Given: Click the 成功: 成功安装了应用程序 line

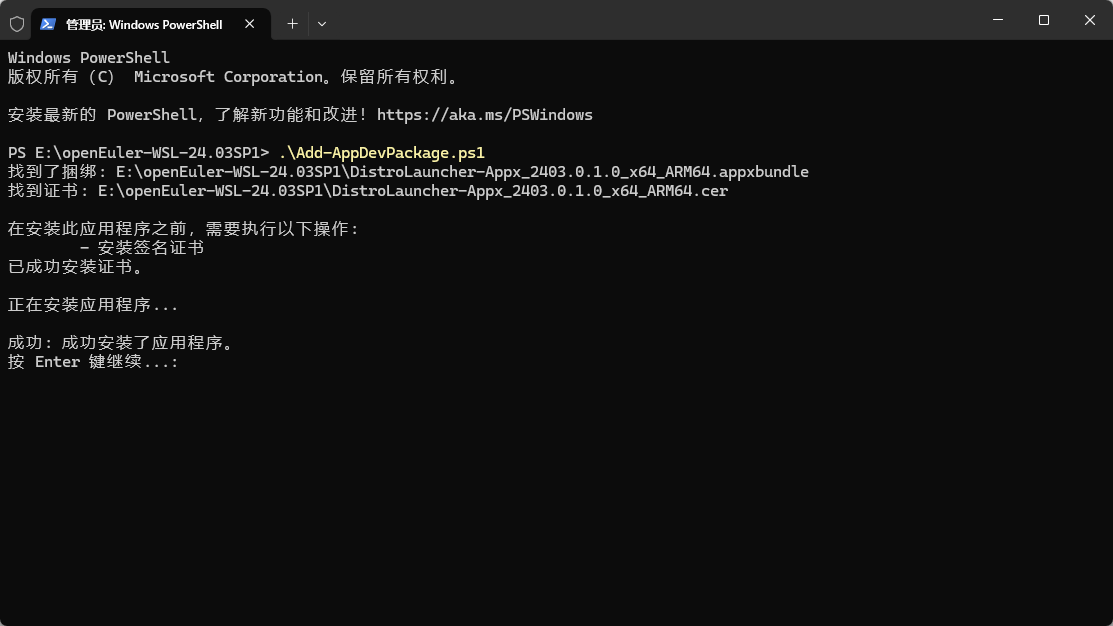Looking at the screenshot, I should pyautogui.click(x=121, y=343).
